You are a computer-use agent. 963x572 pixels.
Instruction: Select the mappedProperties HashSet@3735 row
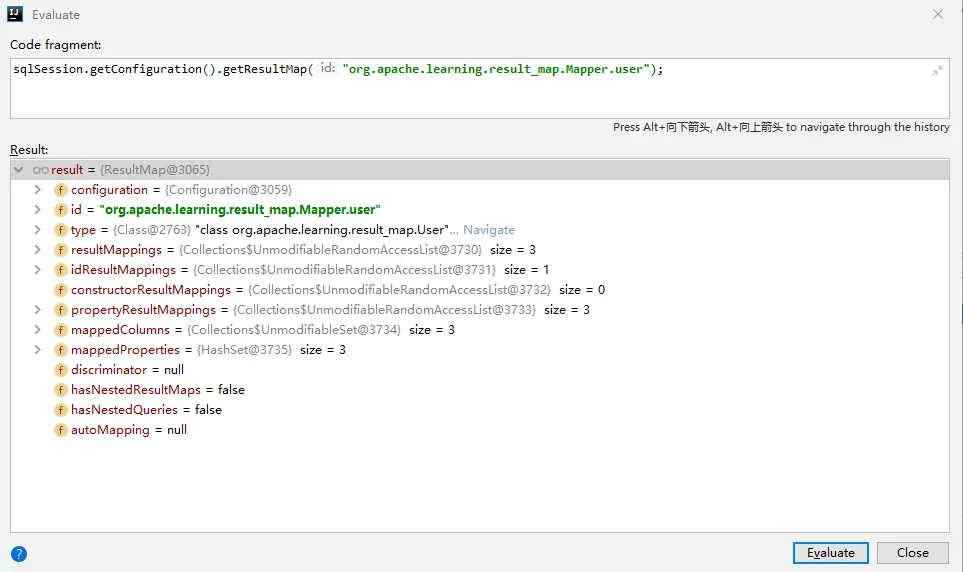(x=480, y=350)
